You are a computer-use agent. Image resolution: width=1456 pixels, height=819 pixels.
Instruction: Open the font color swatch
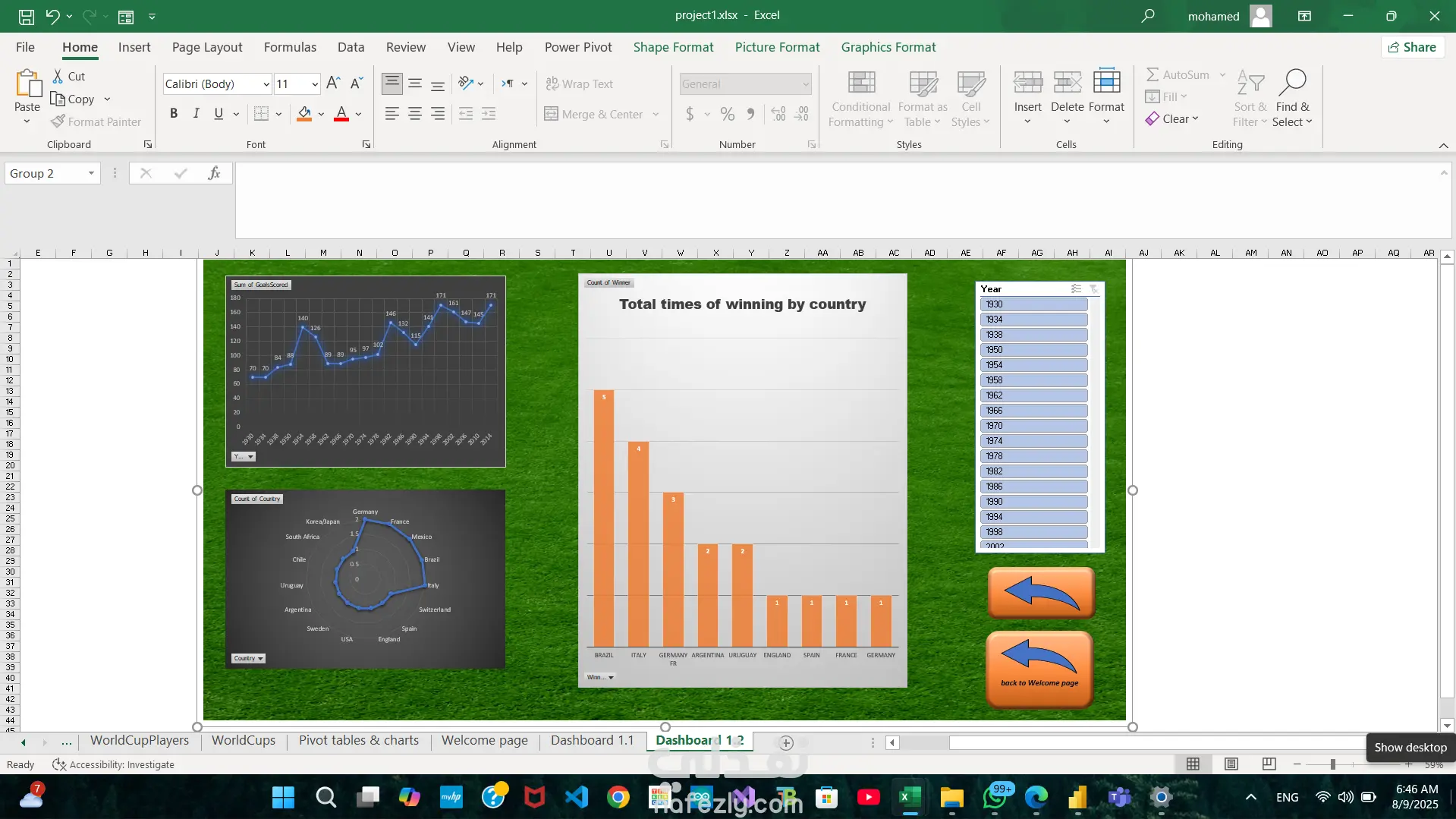tap(341, 114)
